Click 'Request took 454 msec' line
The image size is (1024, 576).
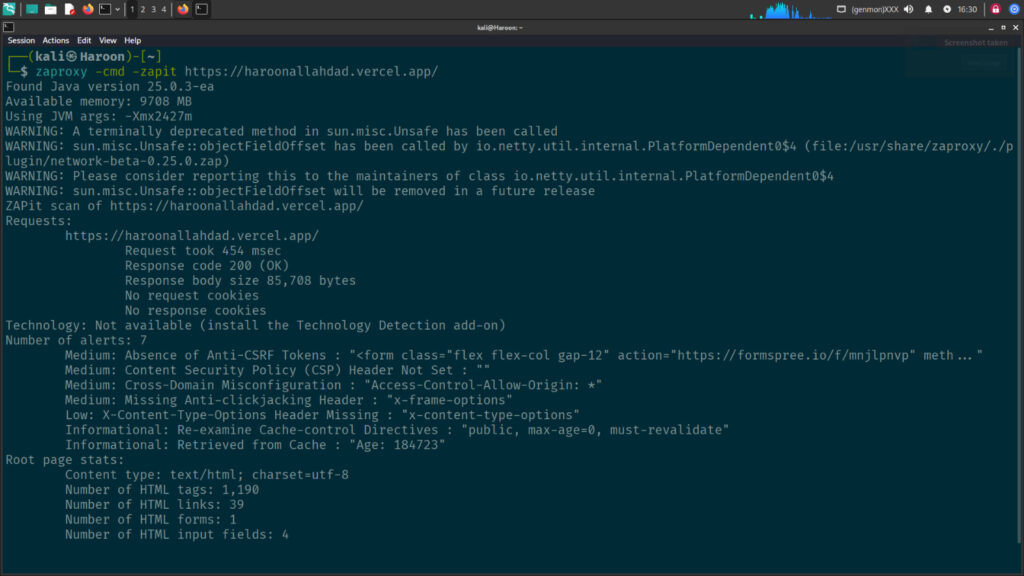203,251
